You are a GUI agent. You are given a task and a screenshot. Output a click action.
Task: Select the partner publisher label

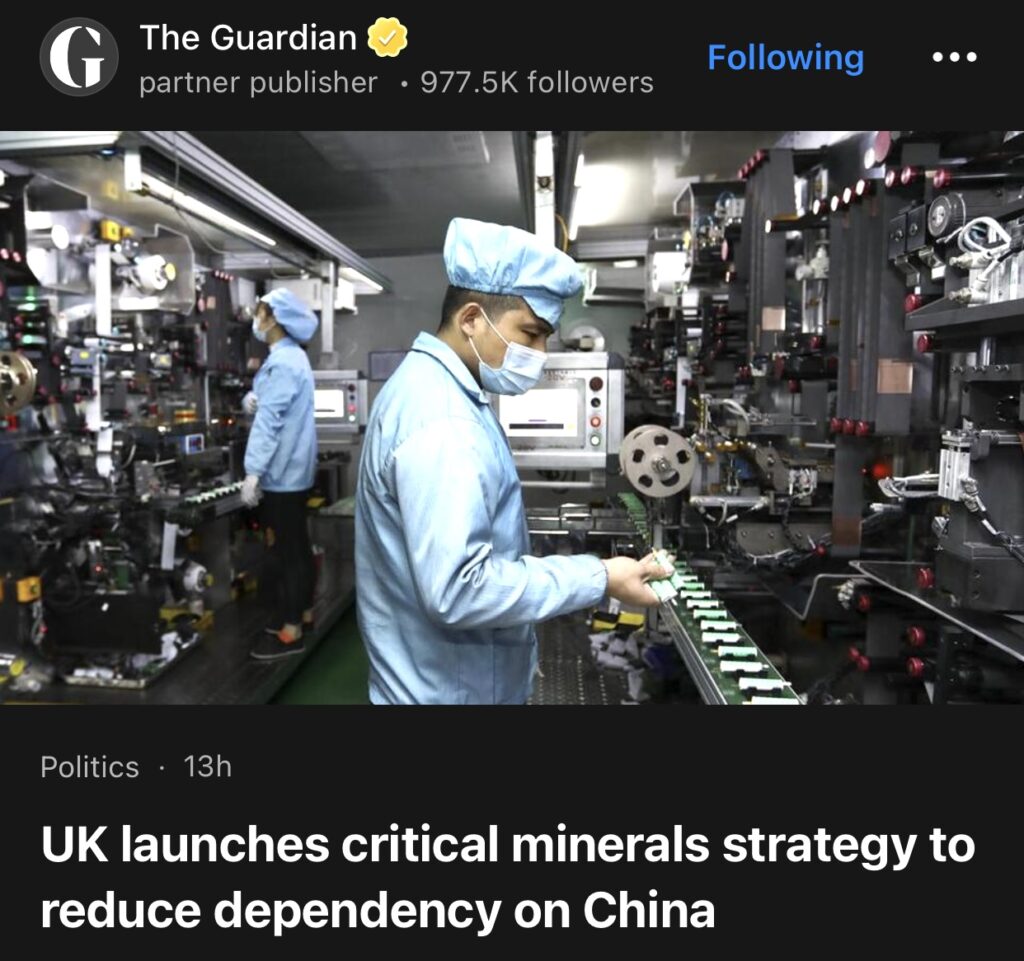tap(259, 83)
